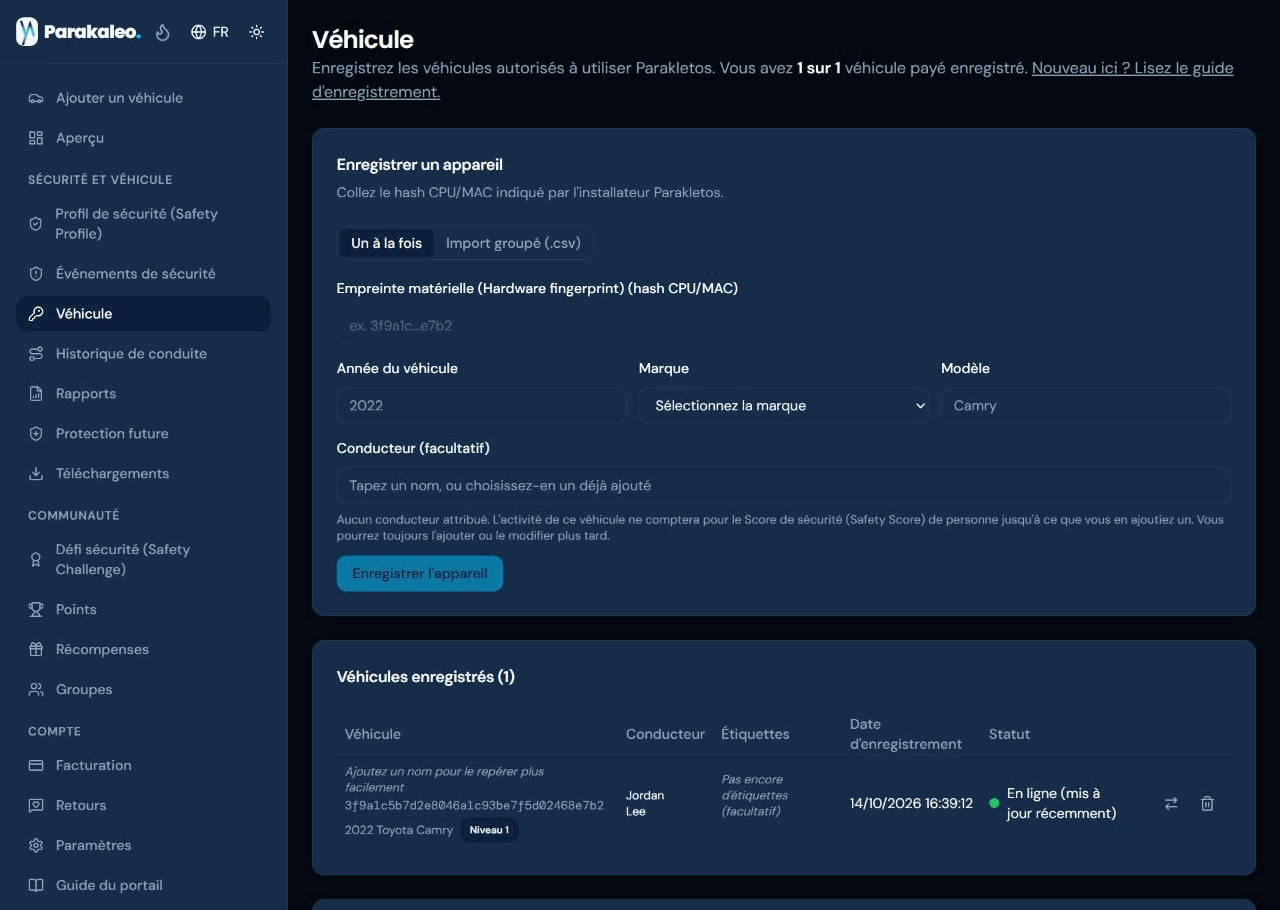The image size is (1280, 910).
Task: Open the FR language selector
Action: (x=210, y=32)
